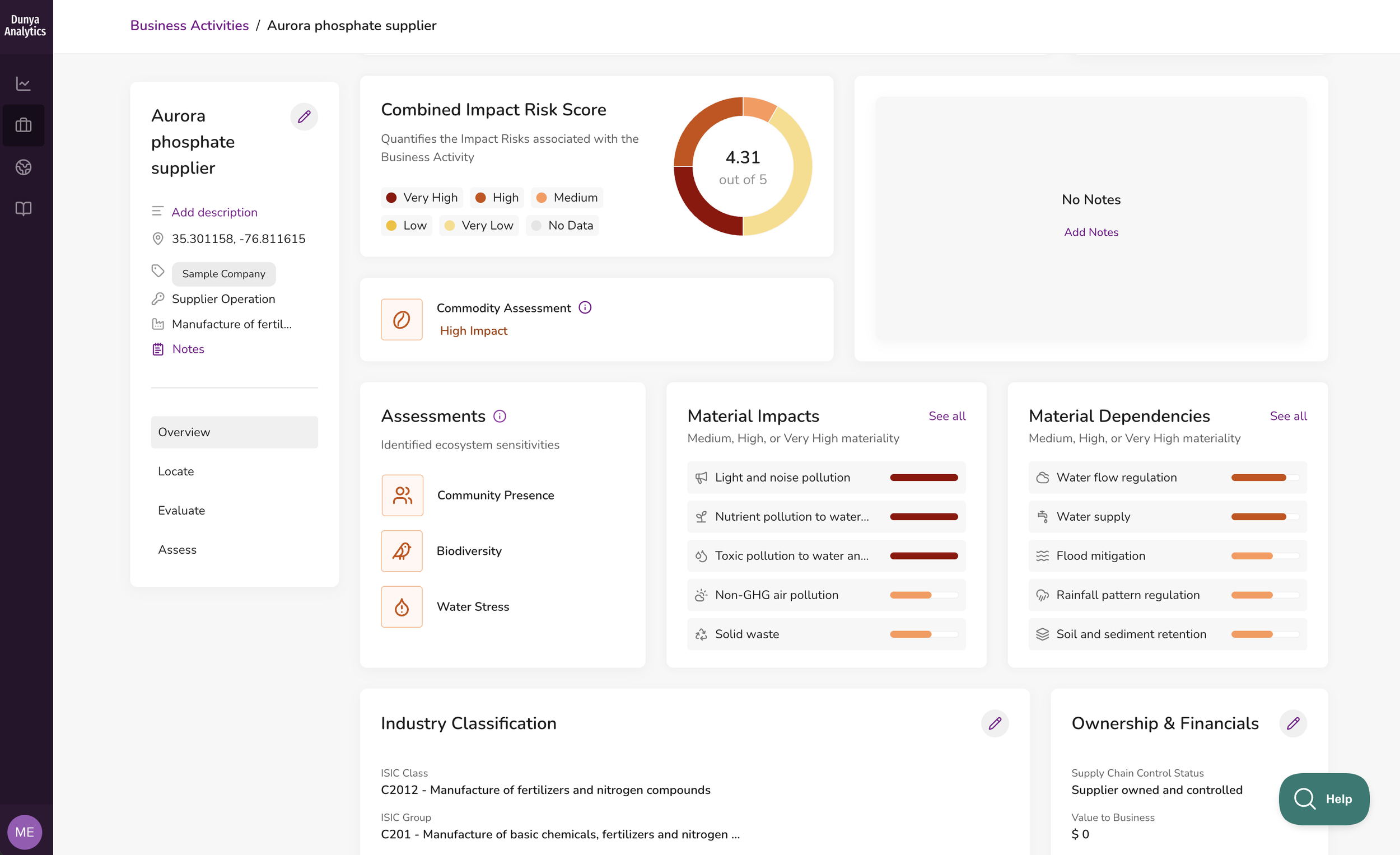Edit Industry Classification with pencil icon
Viewport: 1400px width, 855px height.
coord(995,723)
